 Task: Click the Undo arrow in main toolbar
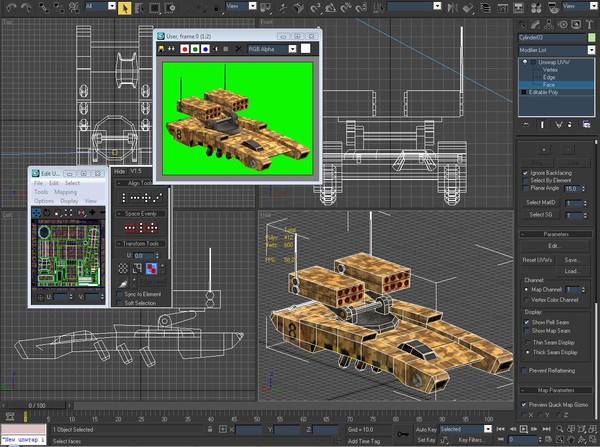[x=12, y=7]
